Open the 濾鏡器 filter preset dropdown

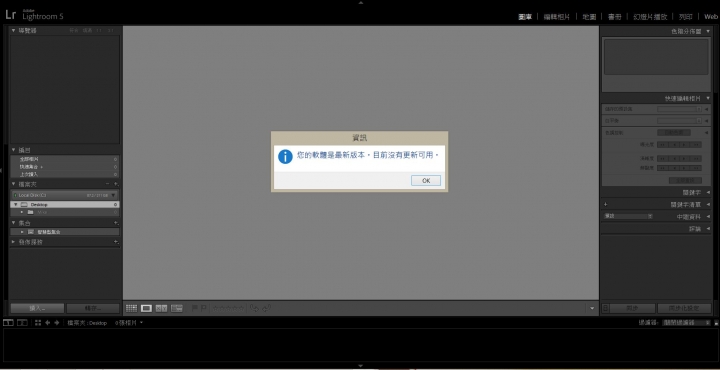click(x=686, y=323)
